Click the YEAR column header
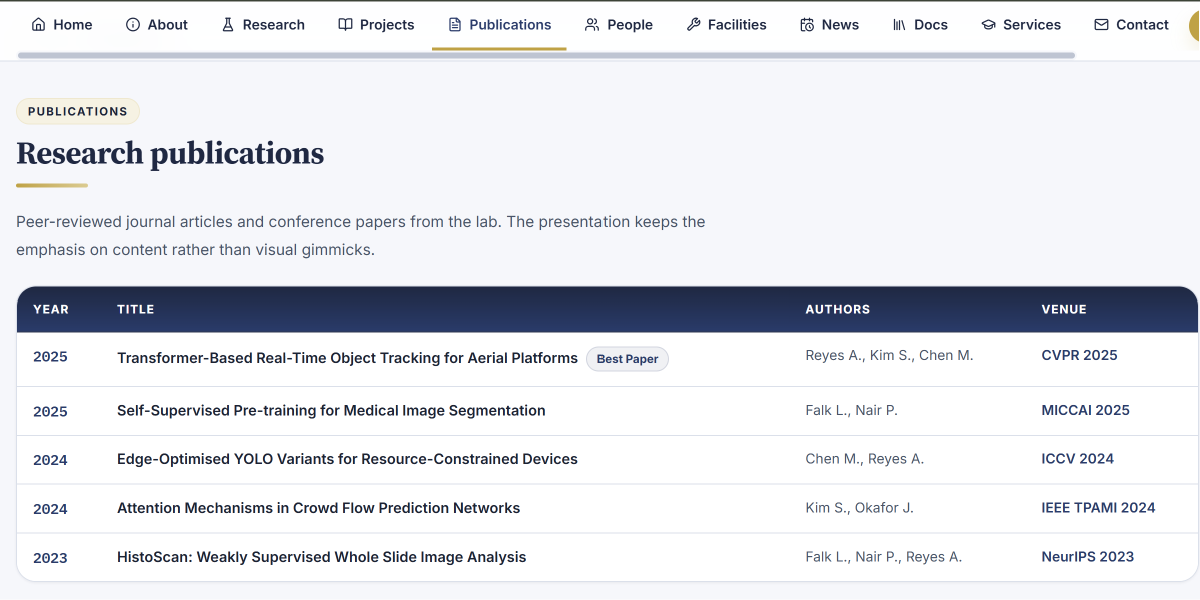 (x=51, y=309)
